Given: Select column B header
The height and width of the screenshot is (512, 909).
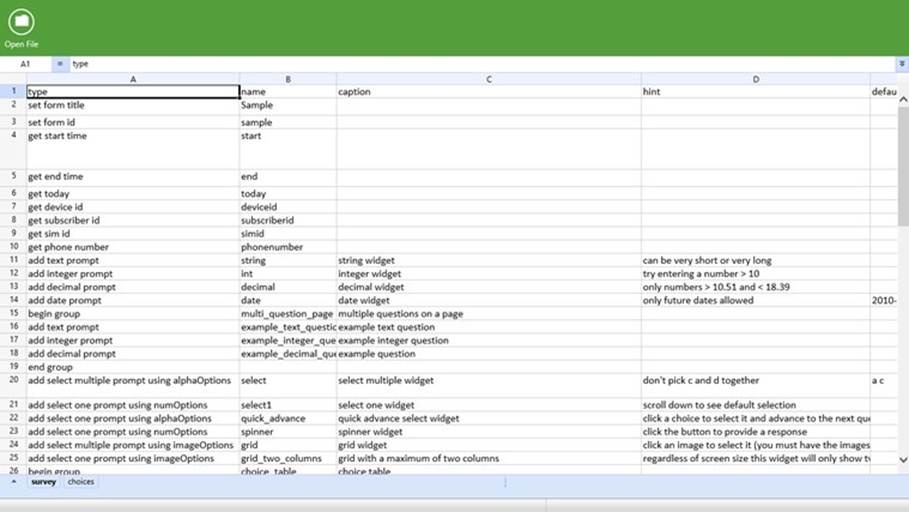Looking at the screenshot, I should point(288,79).
